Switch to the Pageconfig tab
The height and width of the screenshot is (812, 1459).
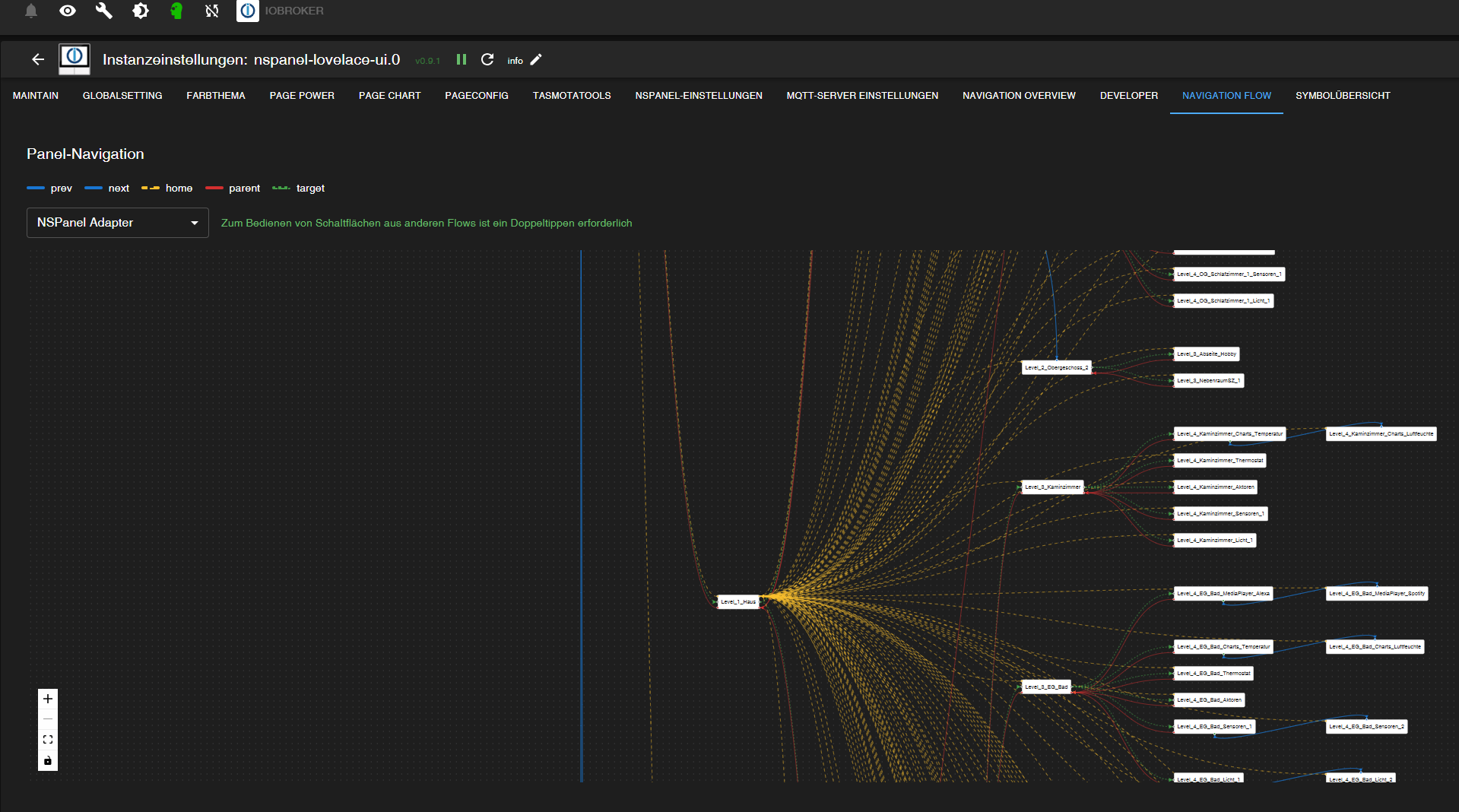point(477,96)
